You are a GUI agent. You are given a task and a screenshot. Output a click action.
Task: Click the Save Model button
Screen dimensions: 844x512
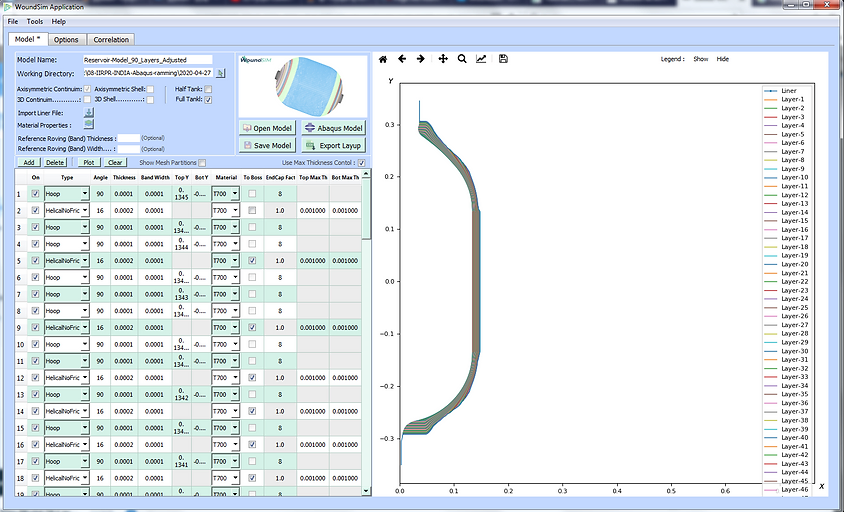click(268, 145)
